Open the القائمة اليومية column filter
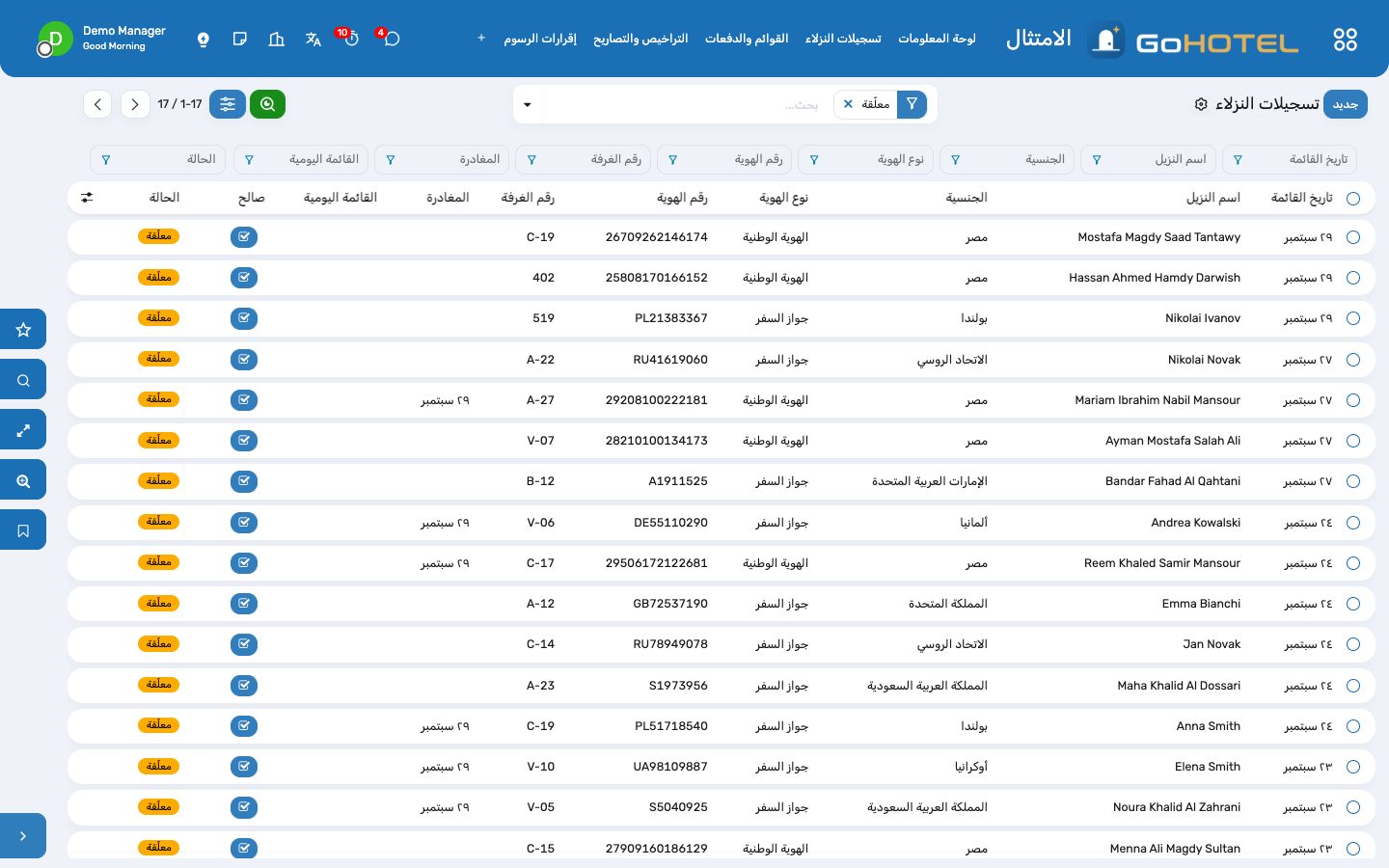The image size is (1389, 868). (x=301, y=159)
